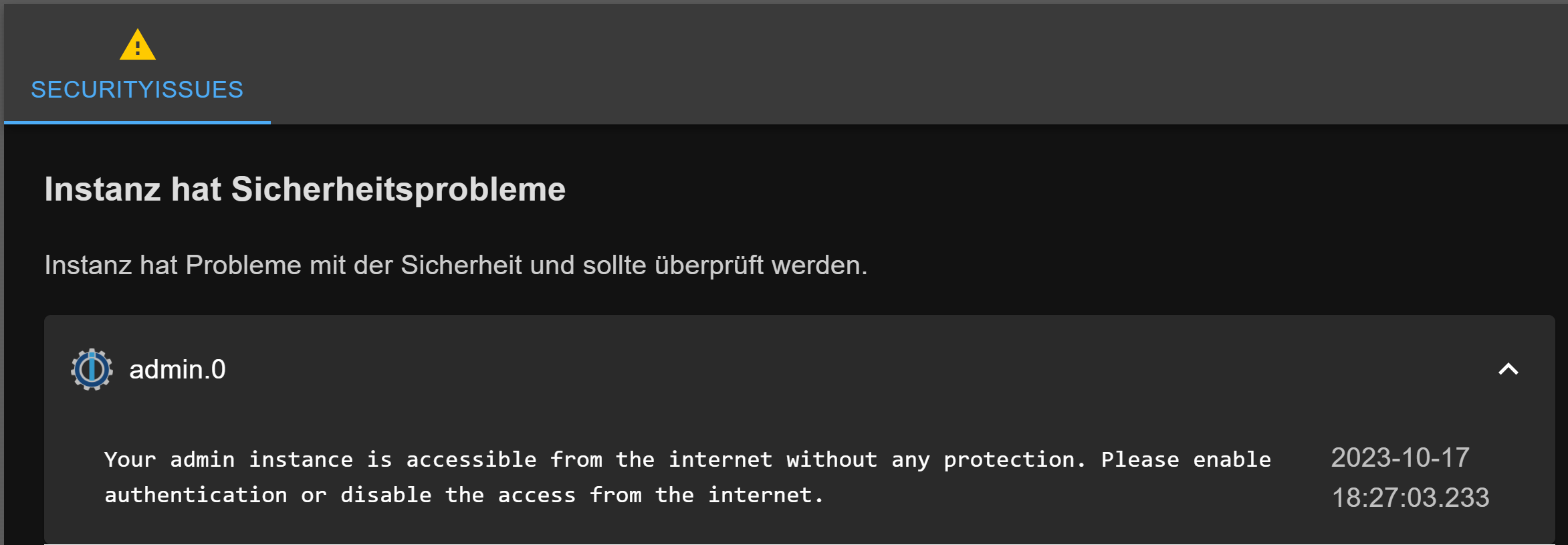
Task: Switch to the SECURITYISSUES tab
Action: point(137,90)
